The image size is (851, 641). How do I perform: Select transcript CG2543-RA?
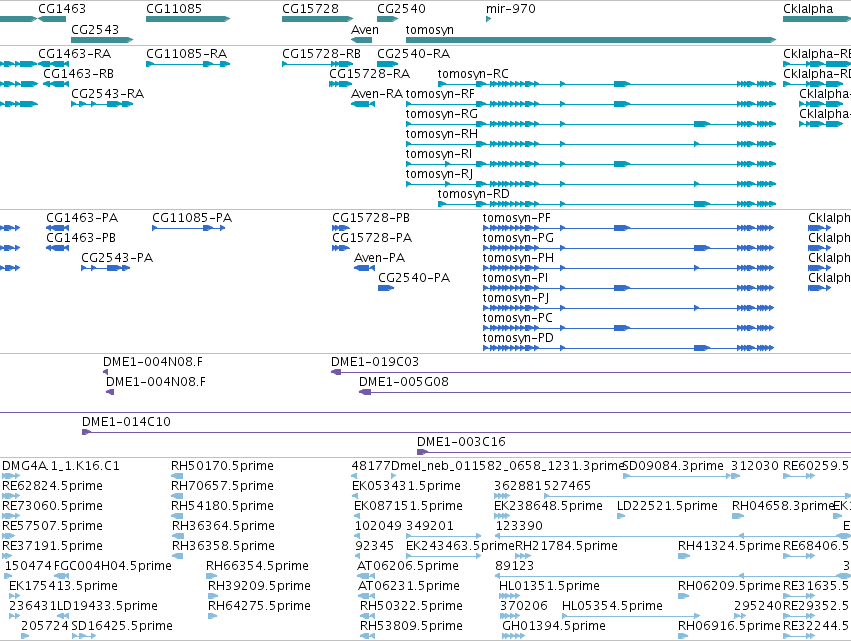point(107,94)
